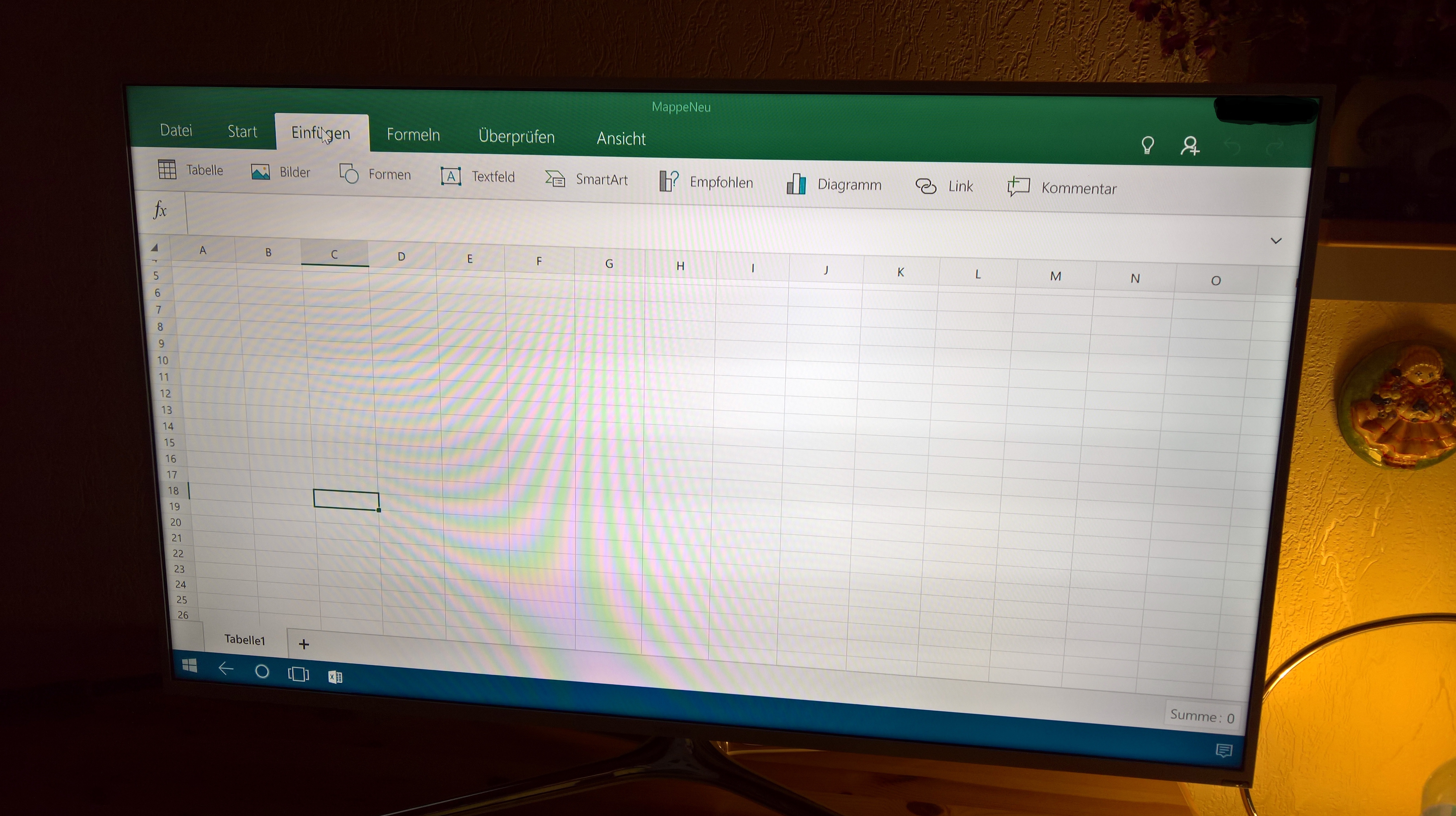Click the MappeNeu workbook title
Image resolution: width=1456 pixels, height=816 pixels.
(x=681, y=107)
